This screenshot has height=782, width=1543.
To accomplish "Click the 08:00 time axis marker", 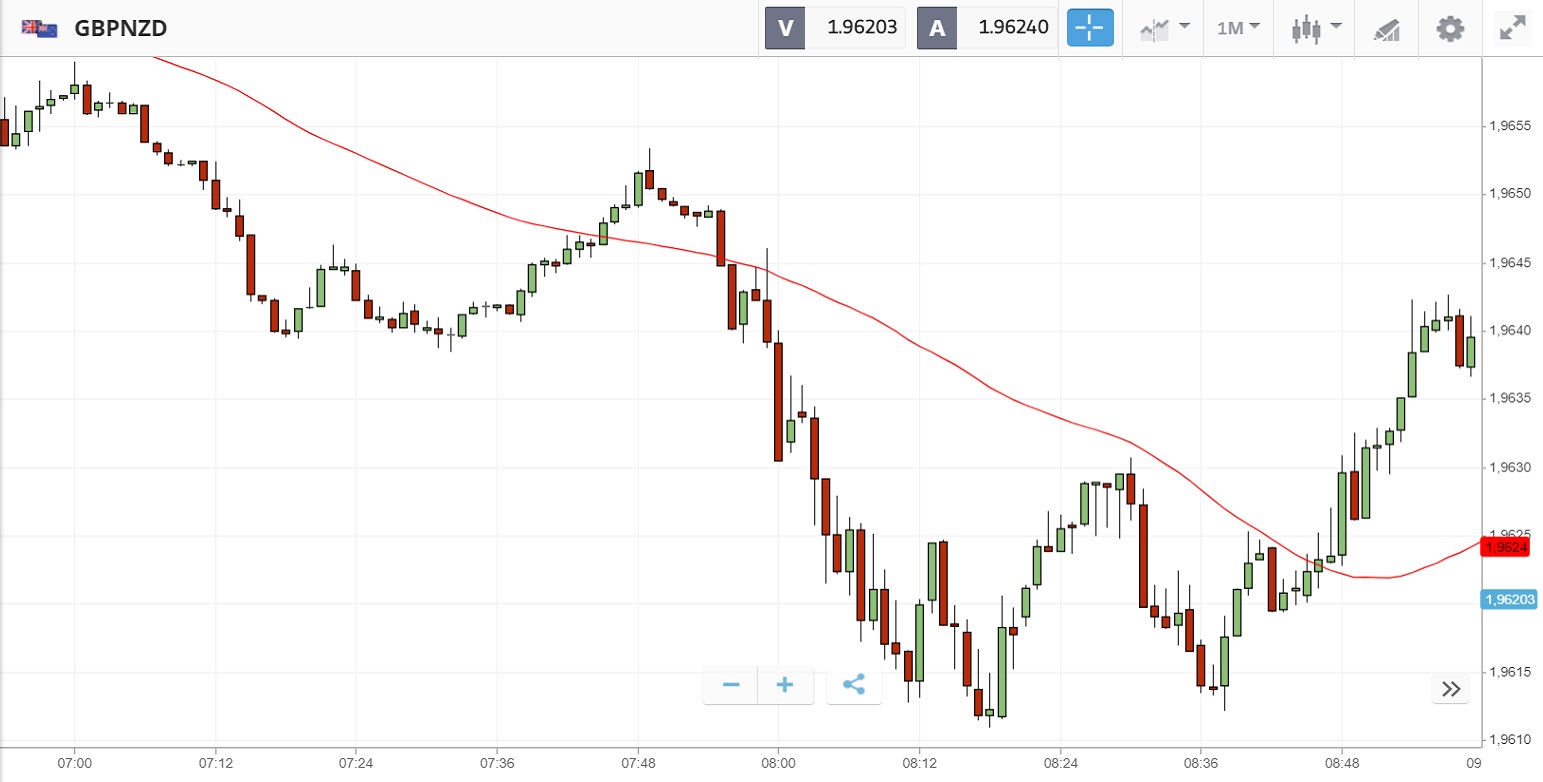I will [778, 762].
